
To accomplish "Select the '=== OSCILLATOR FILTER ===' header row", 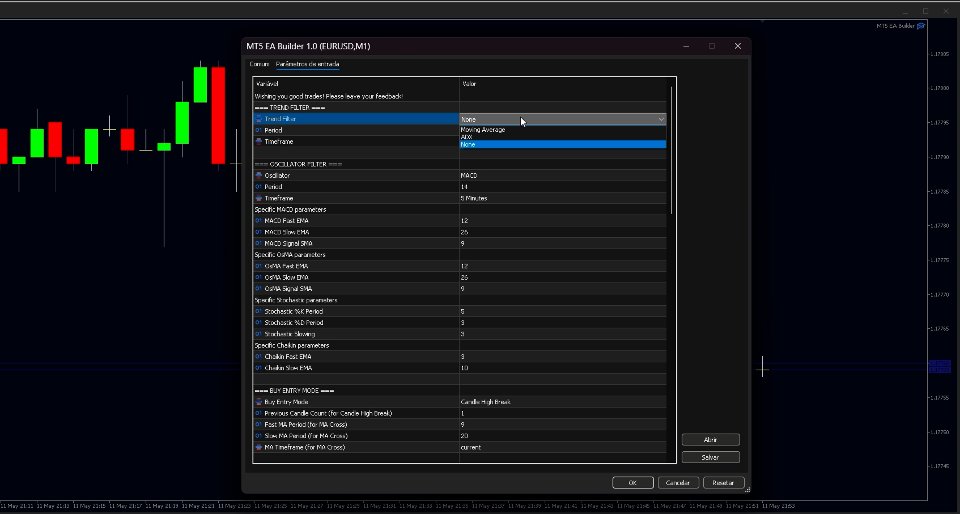I will tap(460, 165).
